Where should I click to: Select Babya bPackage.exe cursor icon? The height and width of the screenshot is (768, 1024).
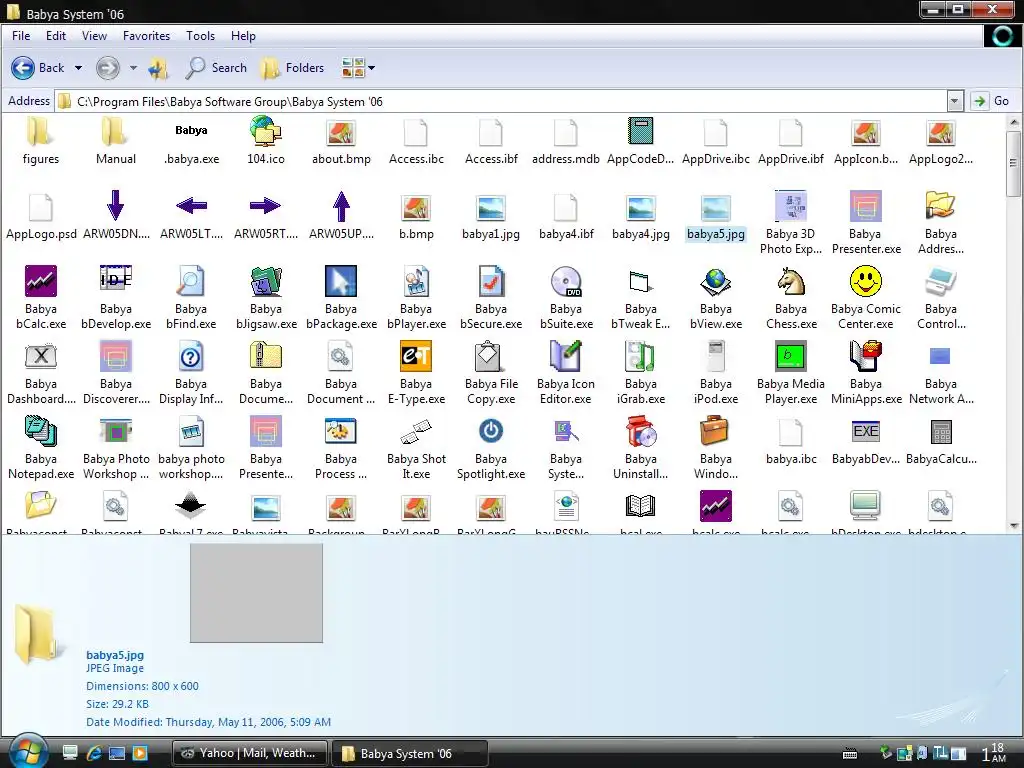point(341,281)
